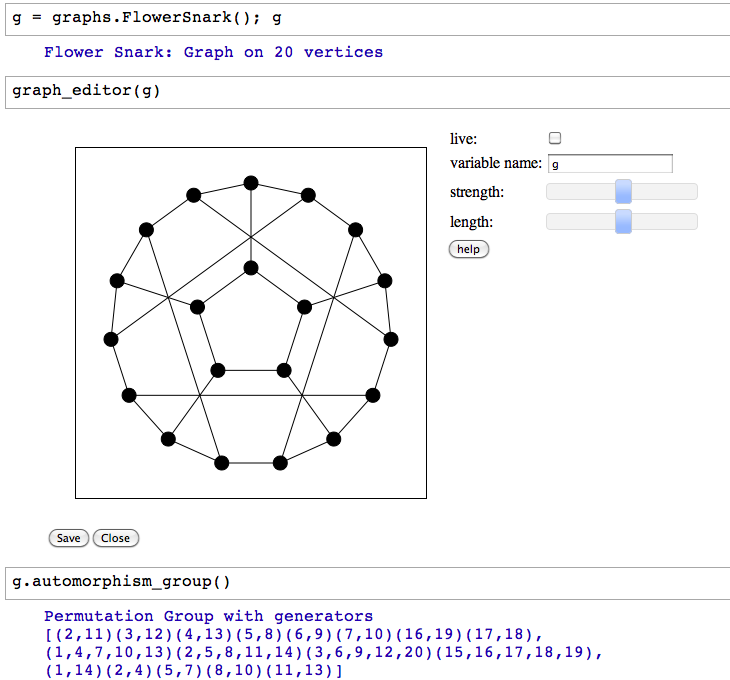Click the Flower Snark output text
The width and height of the screenshot is (730, 680).
click(214, 52)
